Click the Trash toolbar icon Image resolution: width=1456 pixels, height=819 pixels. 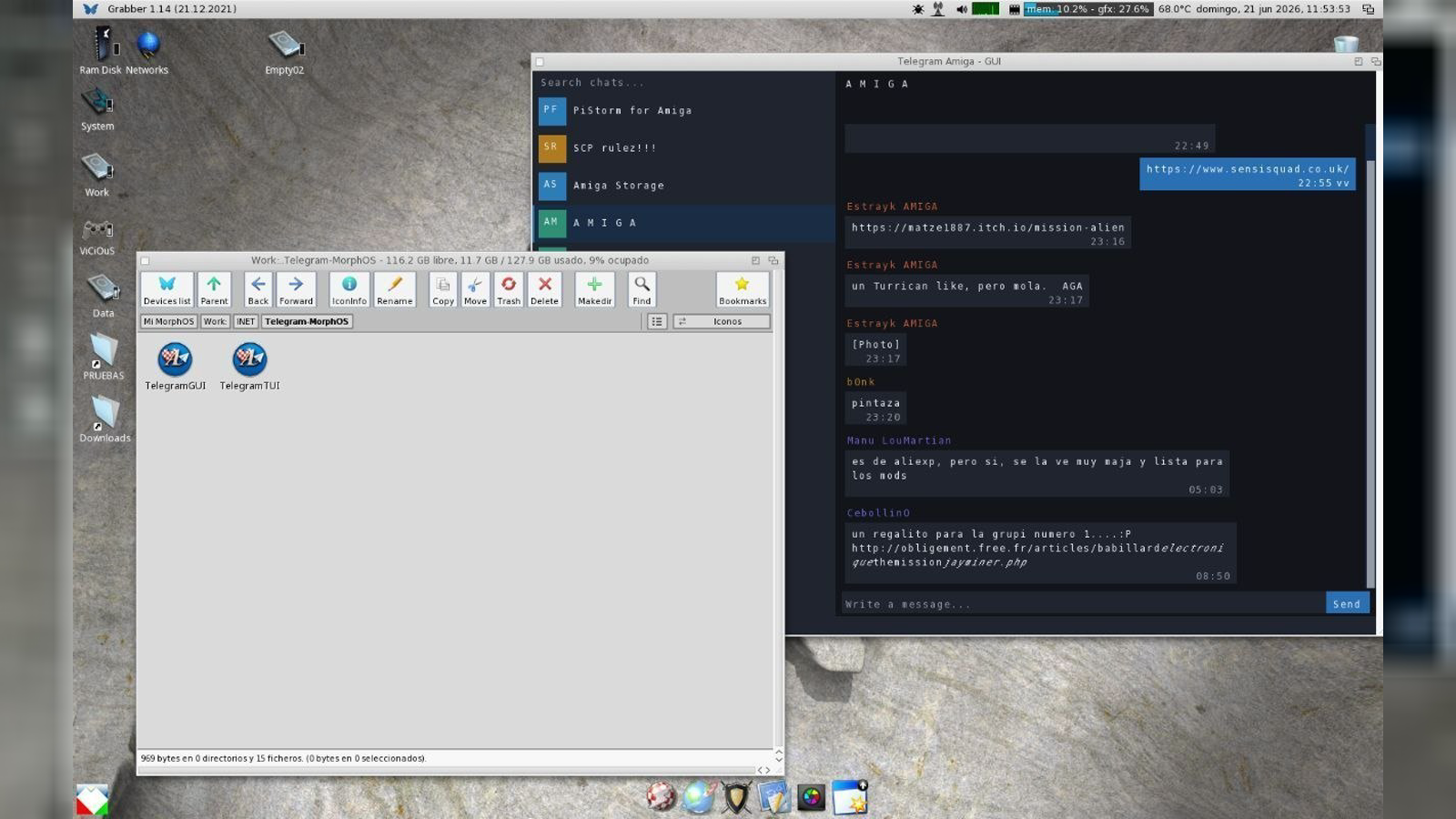pyautogui.click(x=509, y=289)
